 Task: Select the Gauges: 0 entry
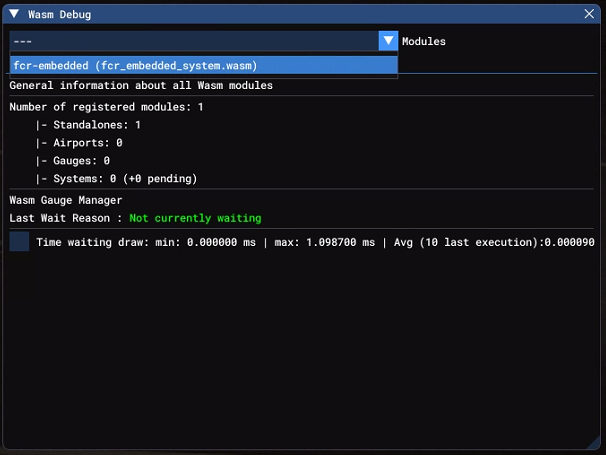(x=73, y=161)
